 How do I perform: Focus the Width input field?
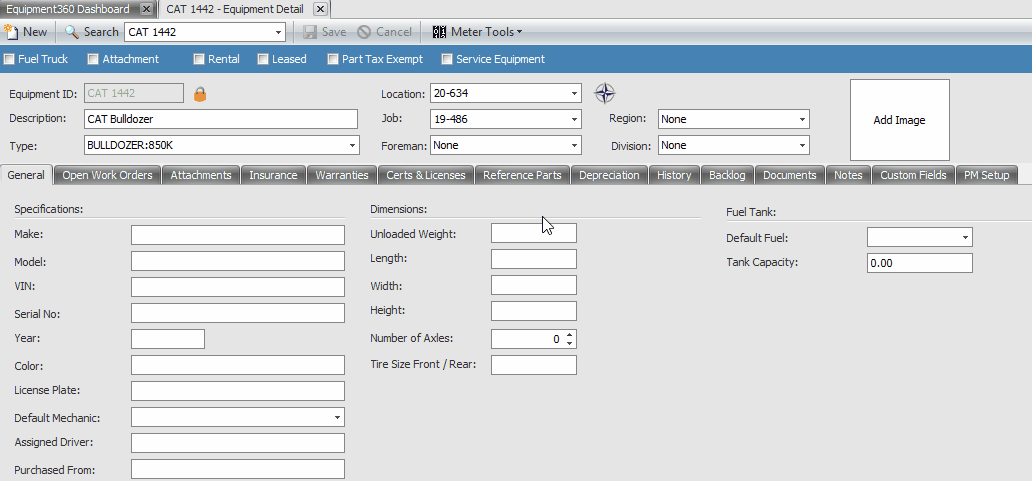click(x=534, y=285)
